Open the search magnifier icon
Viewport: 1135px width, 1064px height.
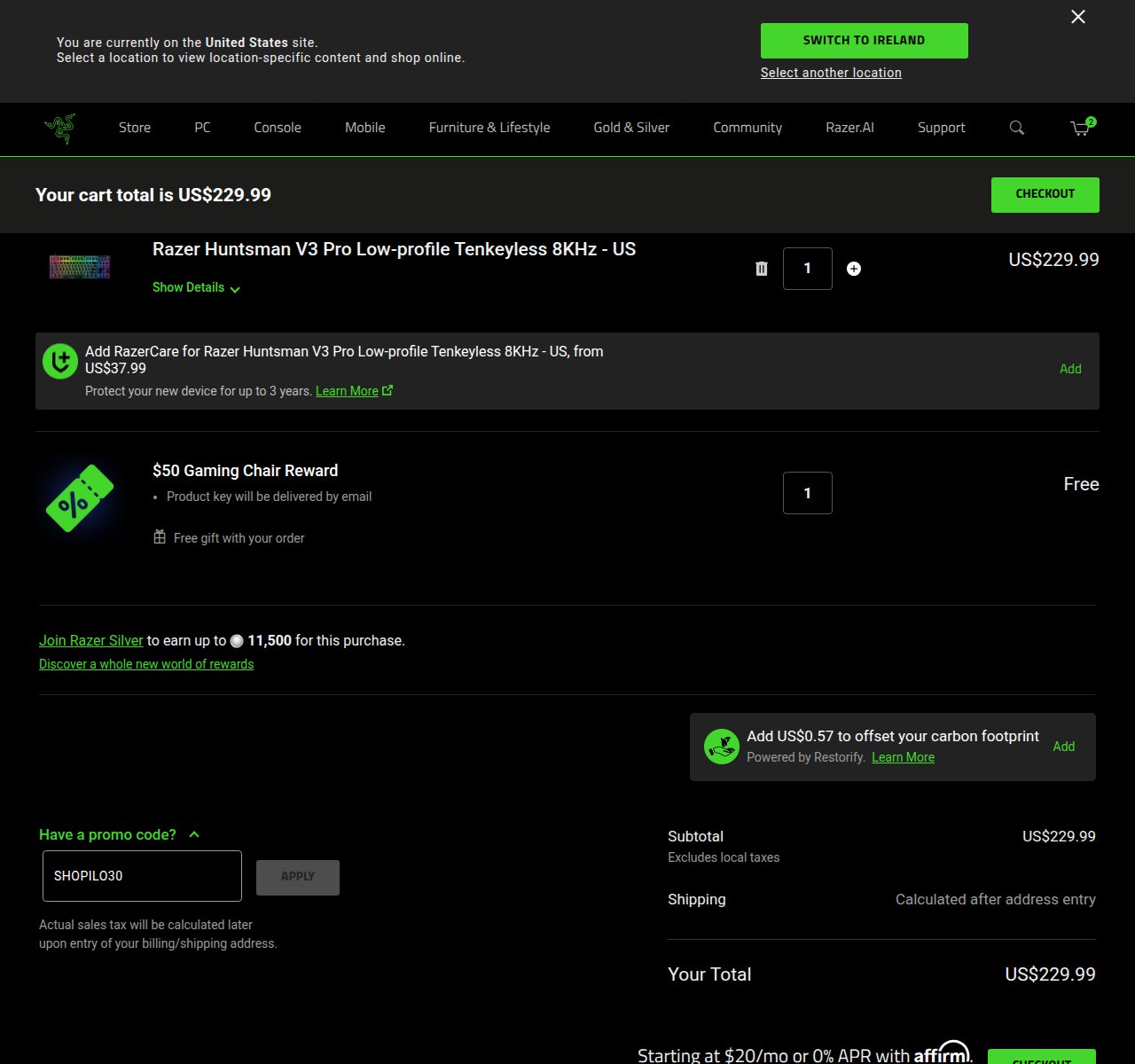pos(1017,128)
